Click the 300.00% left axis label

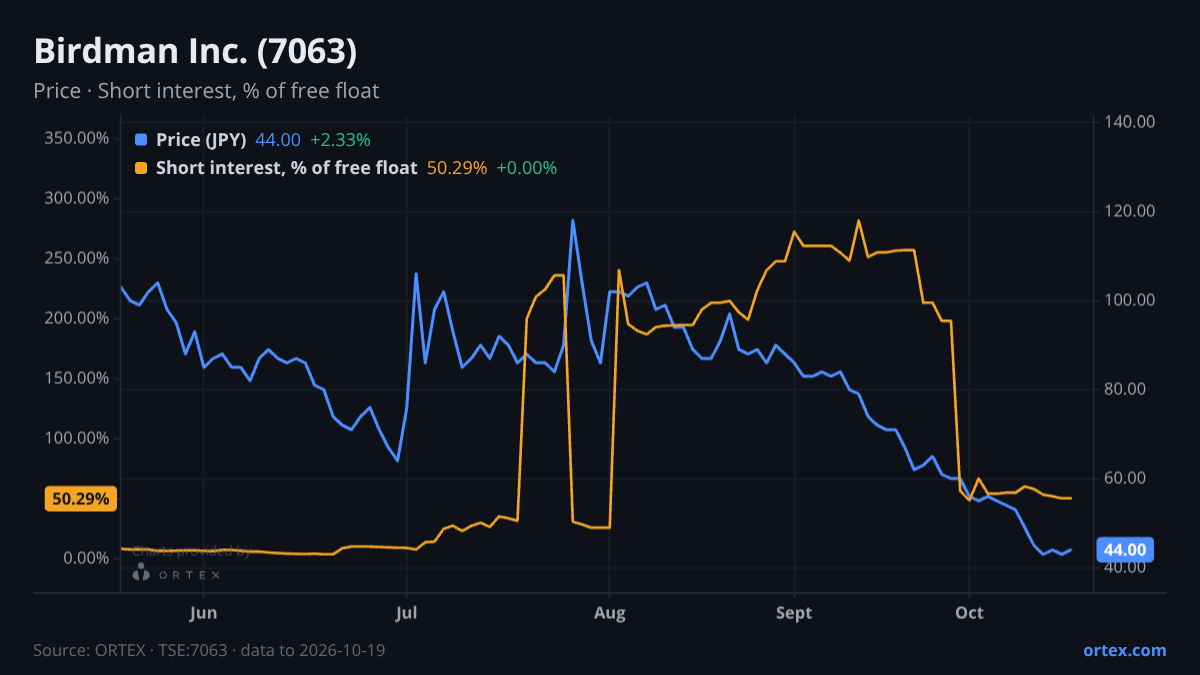point(77,198)
